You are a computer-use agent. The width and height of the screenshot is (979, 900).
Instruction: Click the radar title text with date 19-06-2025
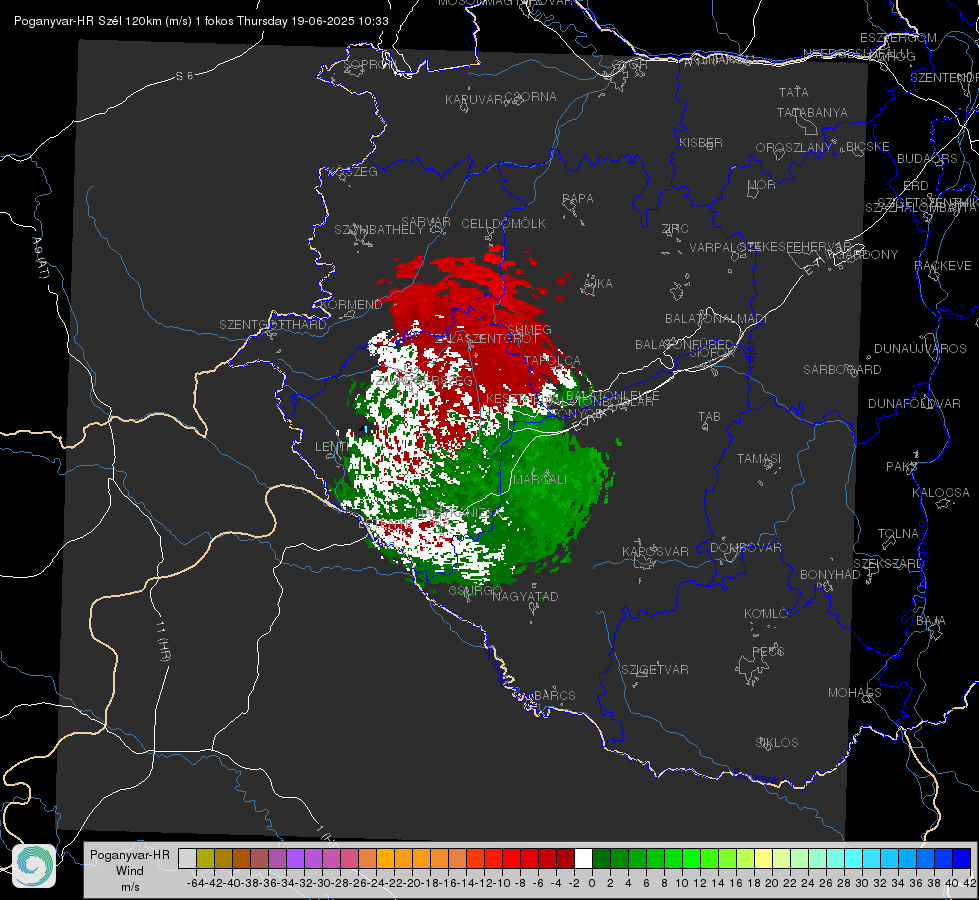pyautogui.click(x=201, y=21)
